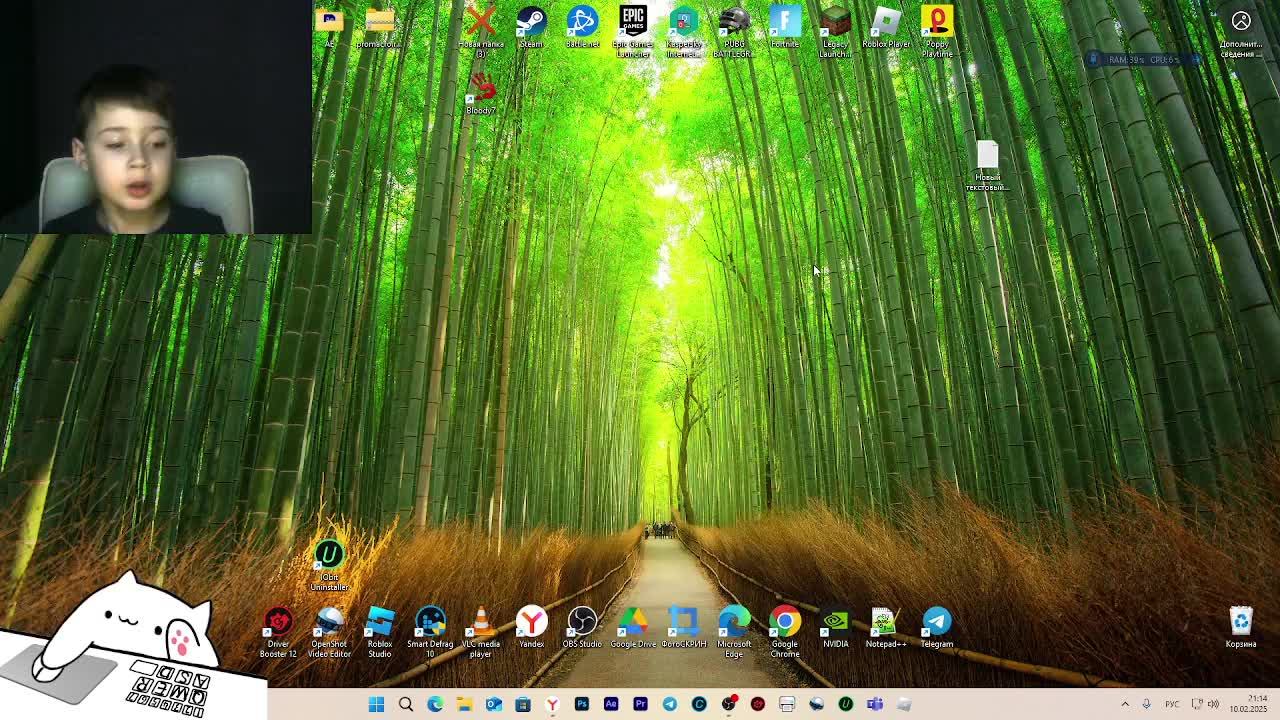Open Outlook from the taskbar
1280x720 pixels.
pyautogui.click(x=494, y=704)
